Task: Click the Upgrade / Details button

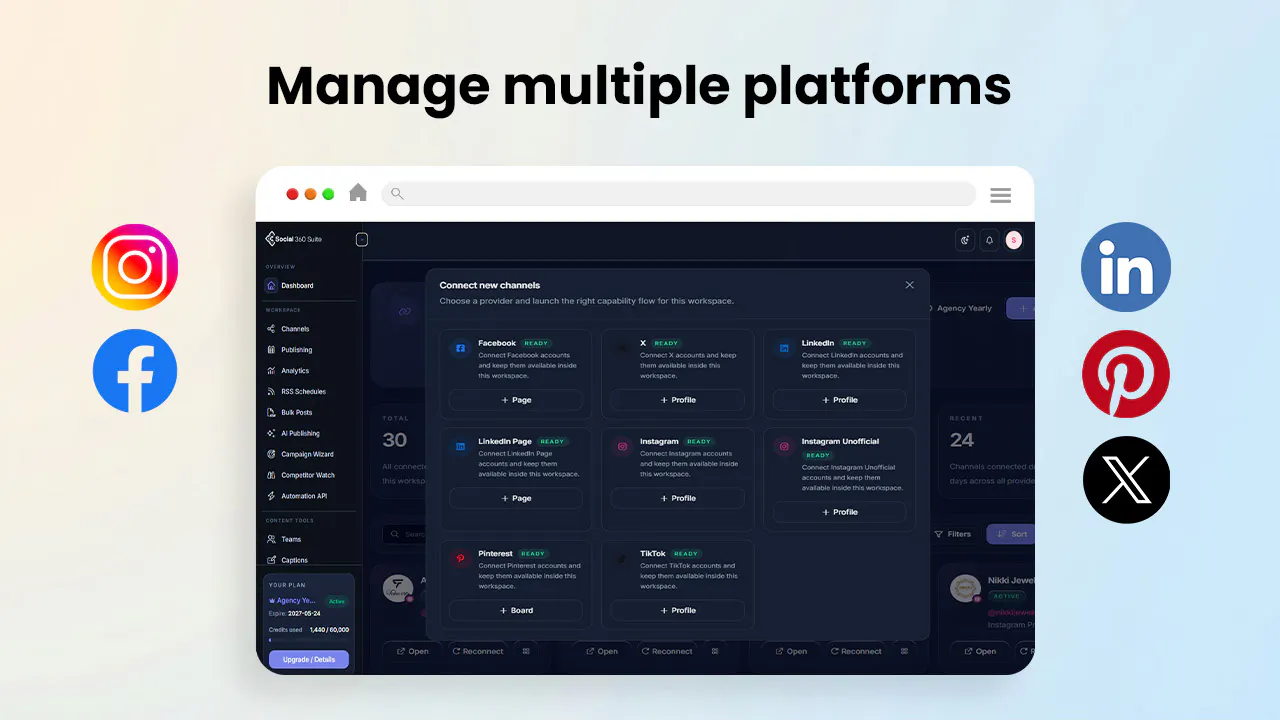Action: (309, 660)
